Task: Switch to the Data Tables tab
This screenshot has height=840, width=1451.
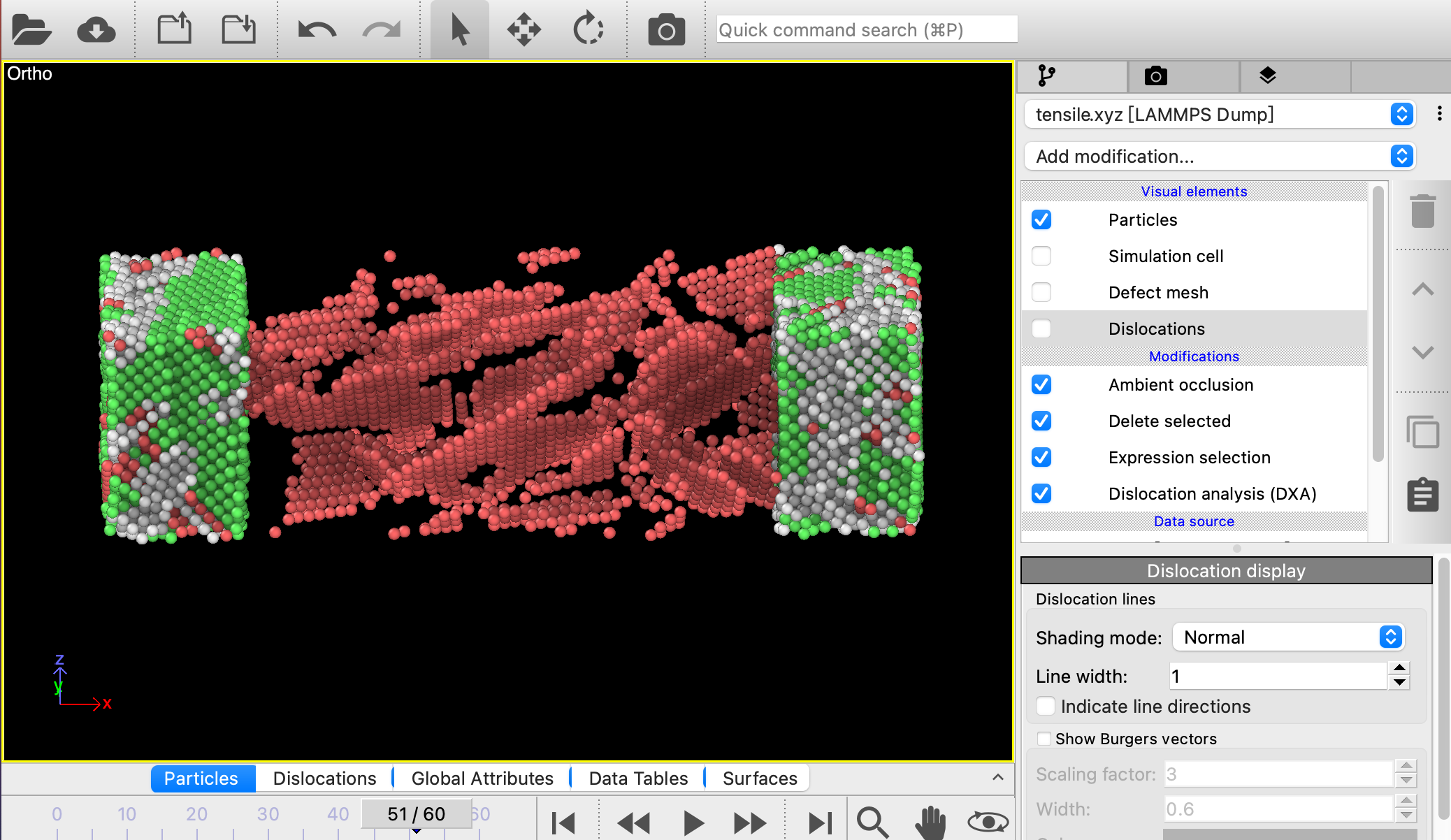Action: tap(638, 779)
